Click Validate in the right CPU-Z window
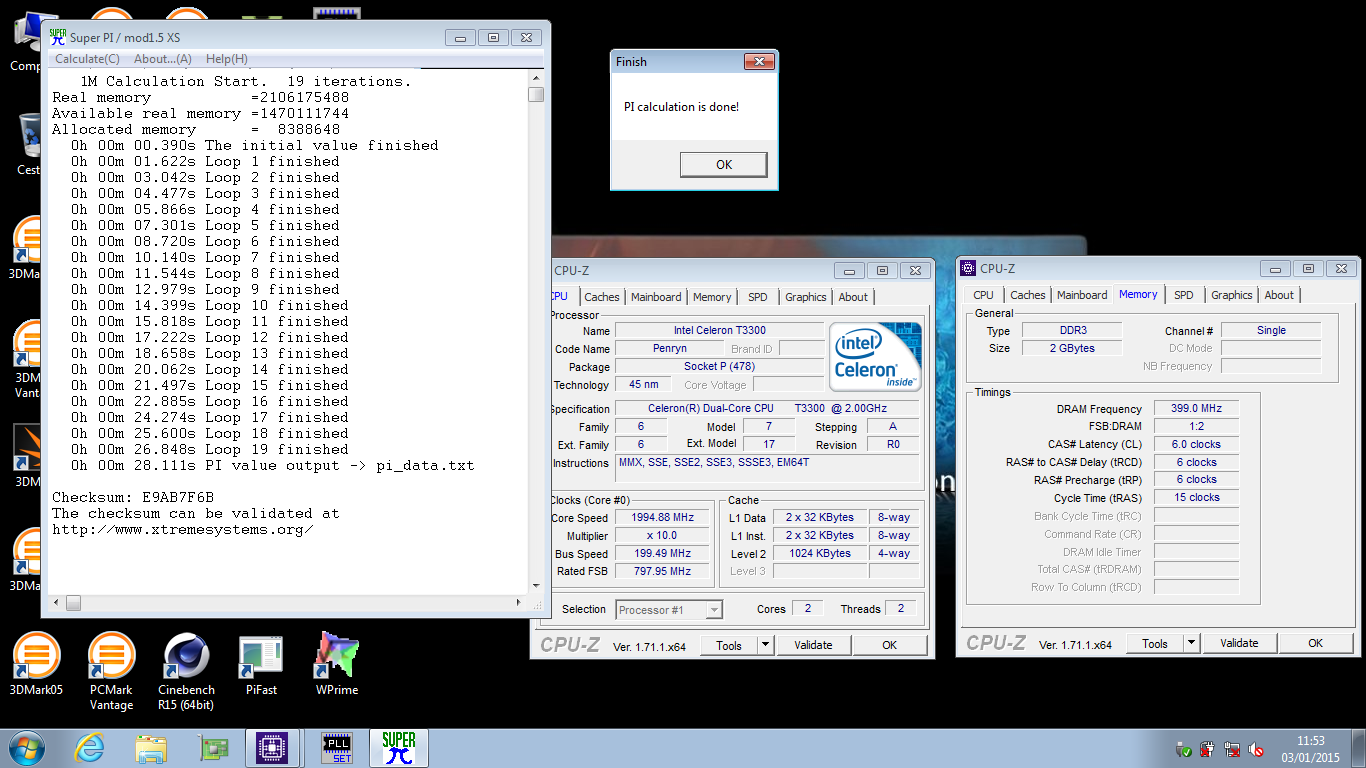This screenshot has width=1366, height=768. tap(1239, 644)
